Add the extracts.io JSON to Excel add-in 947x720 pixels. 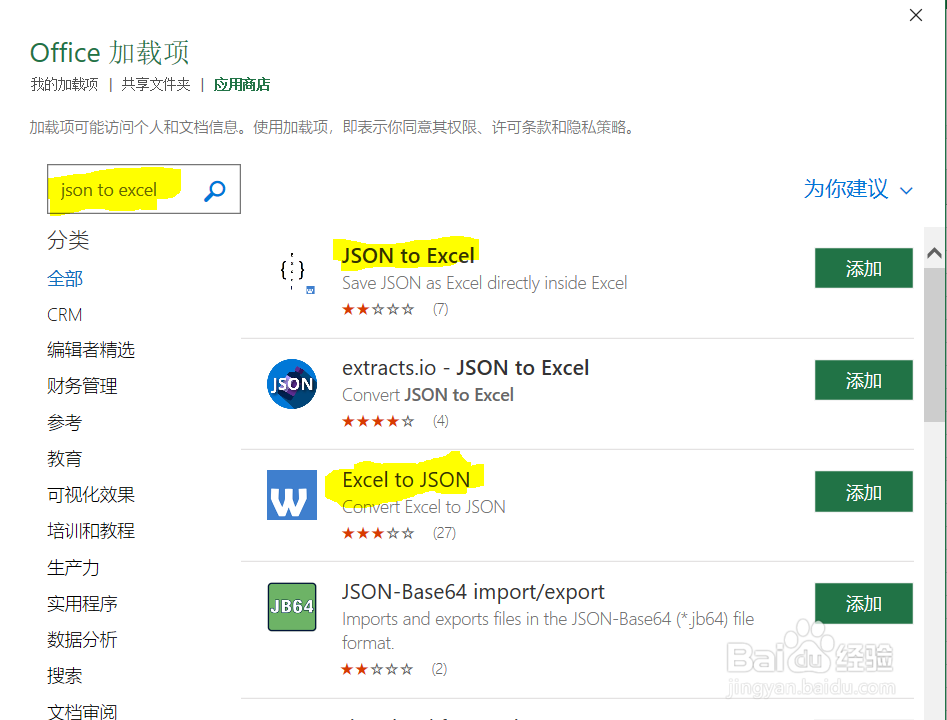click(x=863, y=380)
